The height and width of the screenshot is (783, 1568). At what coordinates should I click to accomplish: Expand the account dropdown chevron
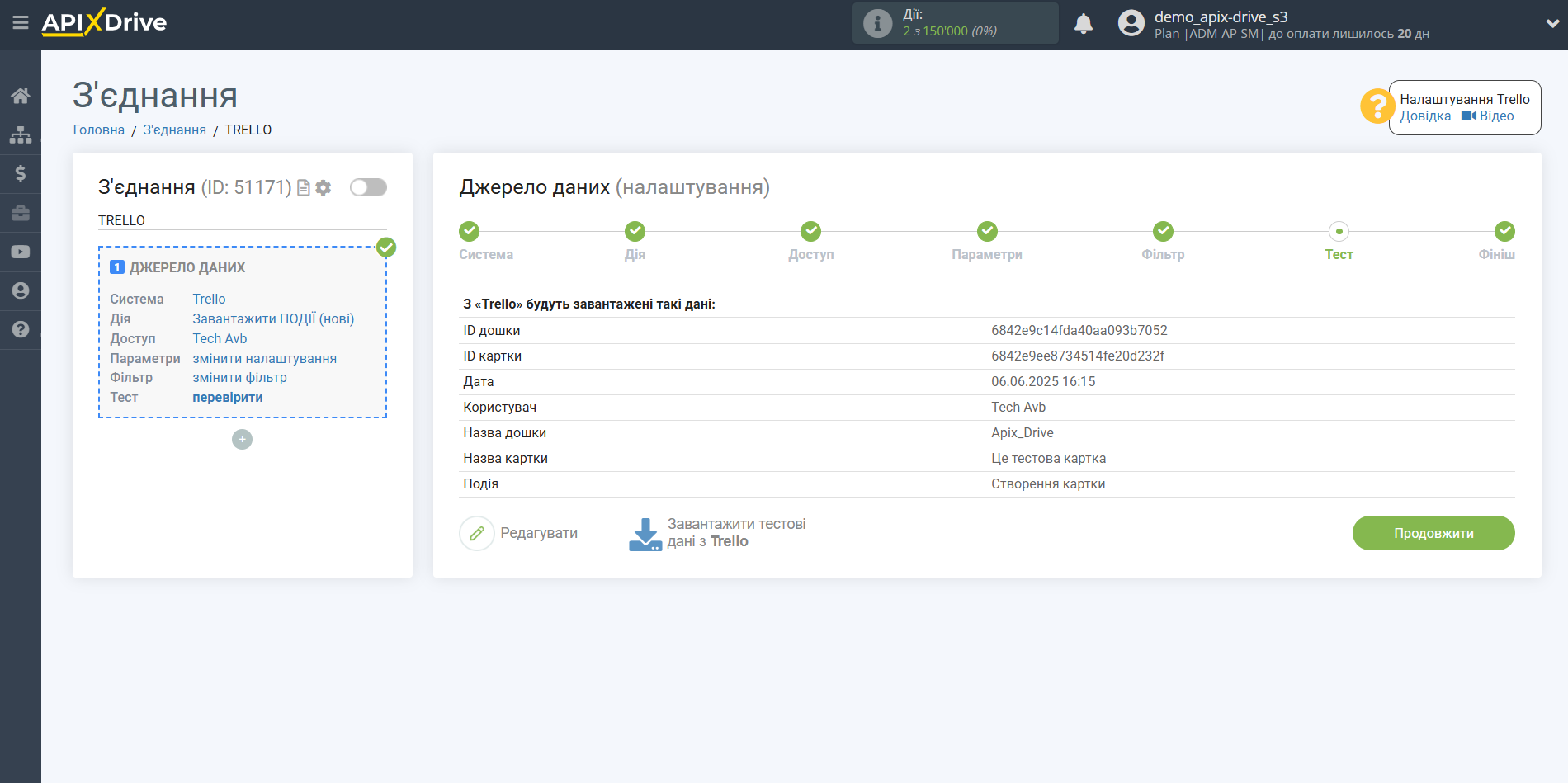1552,23
